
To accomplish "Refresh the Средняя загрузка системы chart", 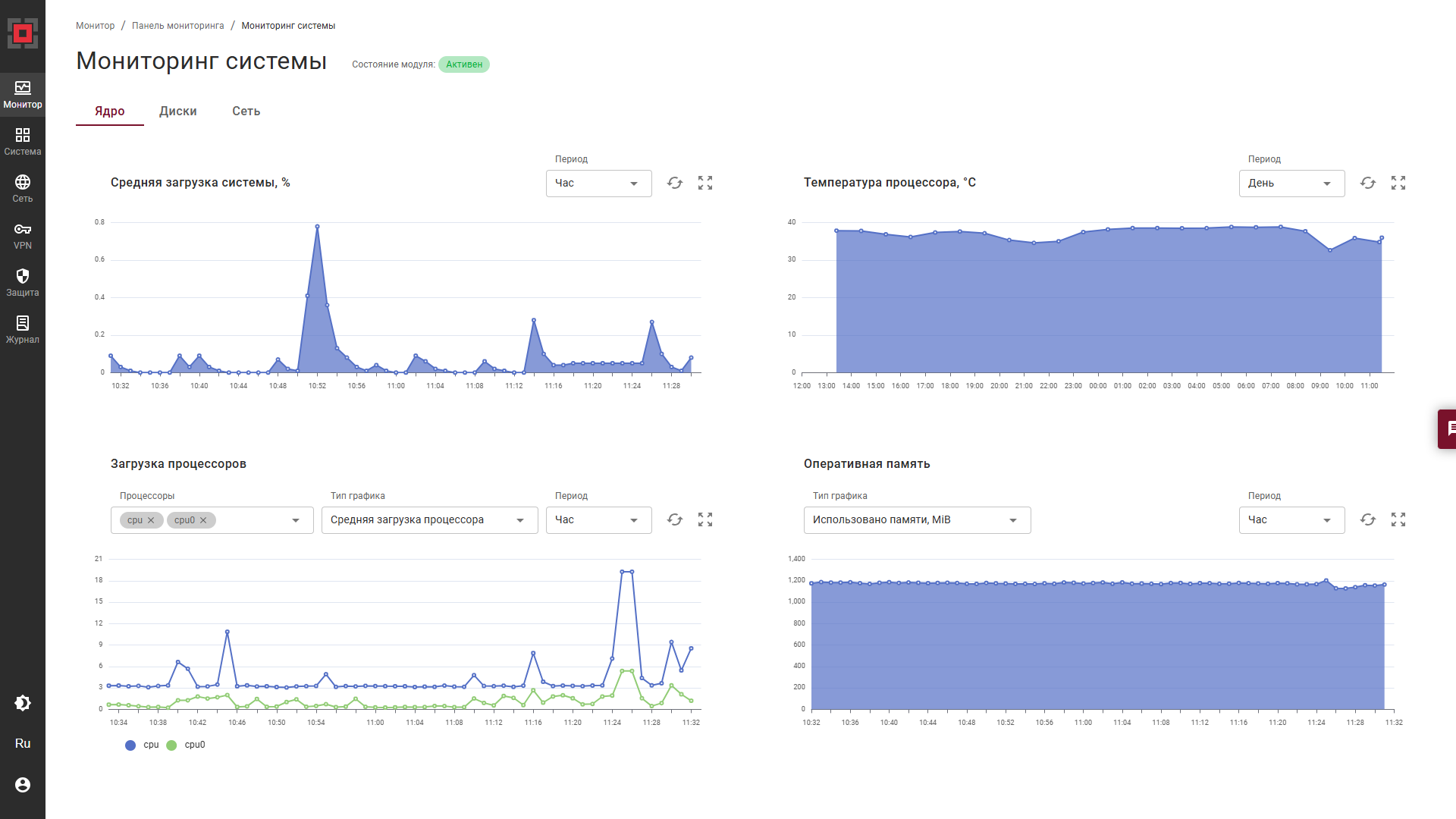I will pos(674,183).
